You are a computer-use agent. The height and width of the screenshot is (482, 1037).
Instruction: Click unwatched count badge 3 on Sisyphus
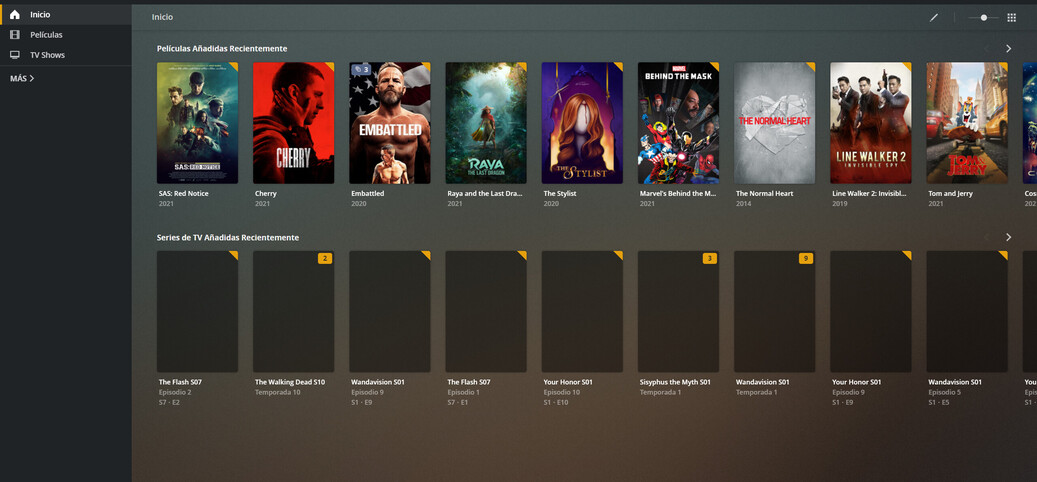click(x=710, y=259)
